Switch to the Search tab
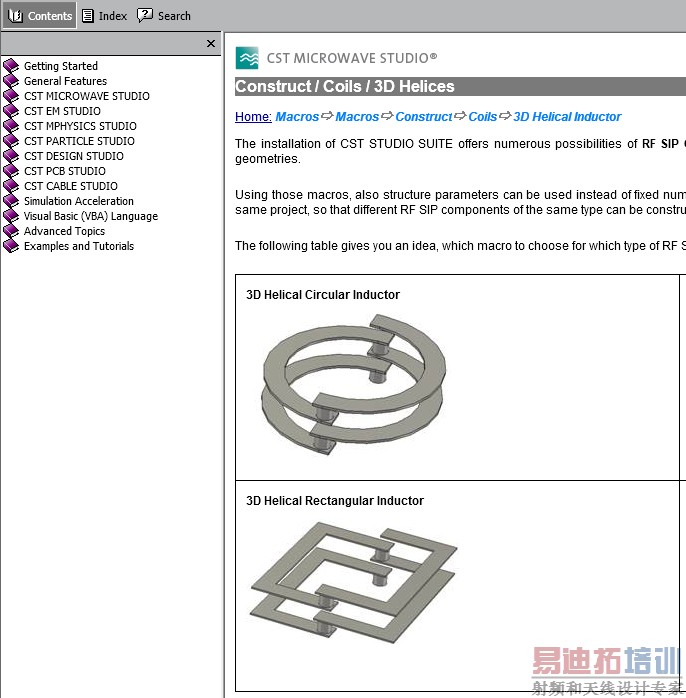This screenshot has width=686, height=698. pyautogui.click(x=164, y=16)
